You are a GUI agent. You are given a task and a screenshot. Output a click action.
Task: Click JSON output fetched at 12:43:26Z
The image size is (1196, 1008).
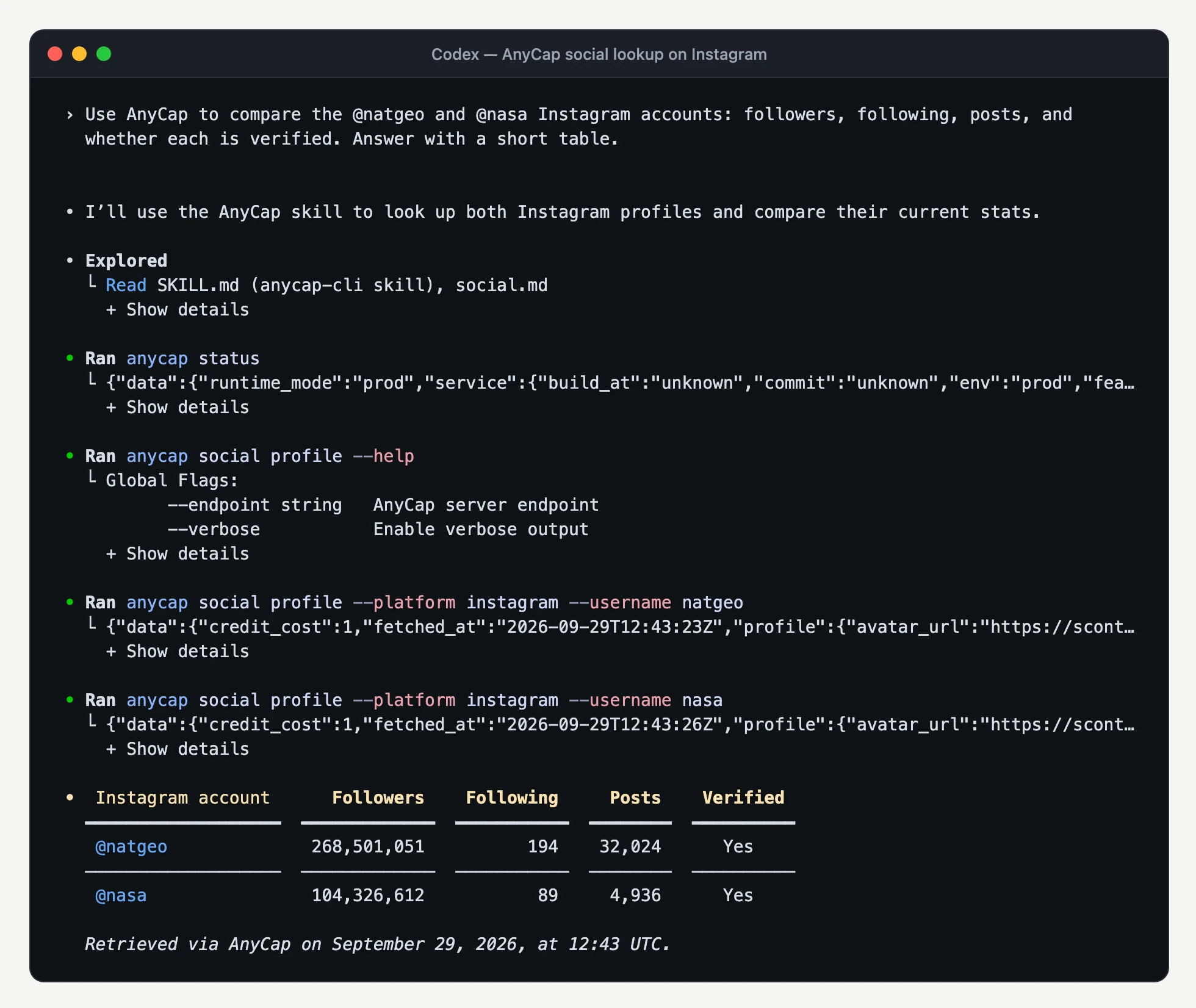coord(620,724)
